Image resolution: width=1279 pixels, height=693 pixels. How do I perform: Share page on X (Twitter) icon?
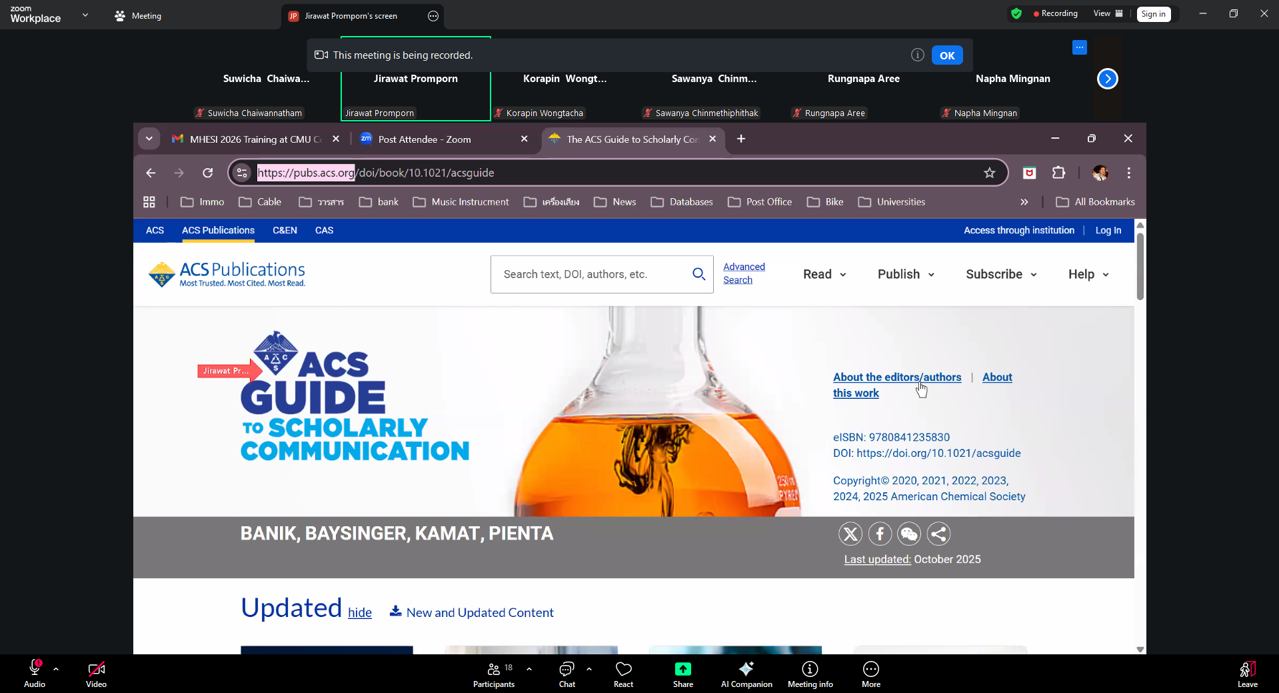[850, 534]
